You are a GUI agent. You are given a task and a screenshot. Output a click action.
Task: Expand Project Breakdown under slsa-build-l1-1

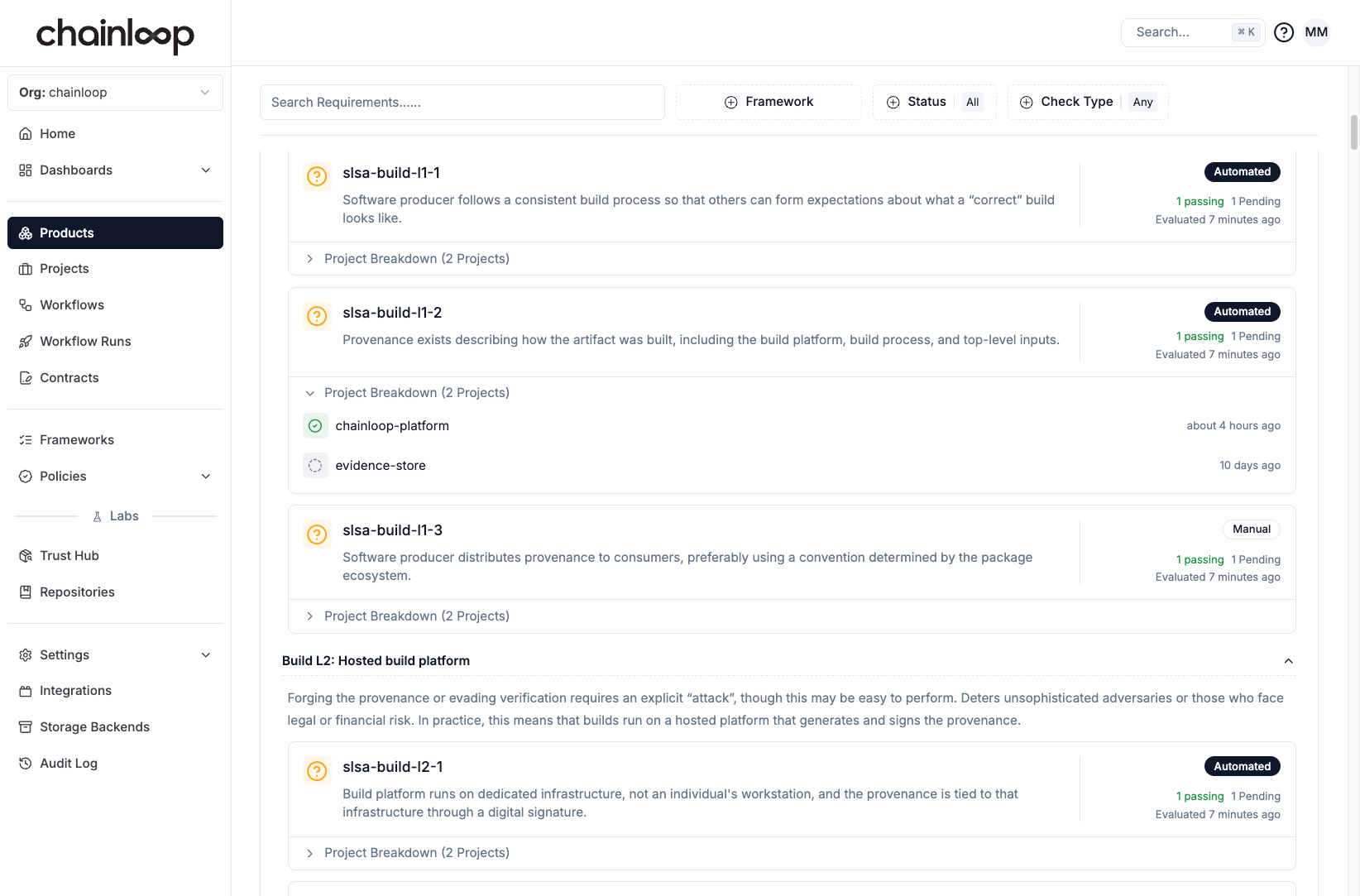click(x=408, y=259)
